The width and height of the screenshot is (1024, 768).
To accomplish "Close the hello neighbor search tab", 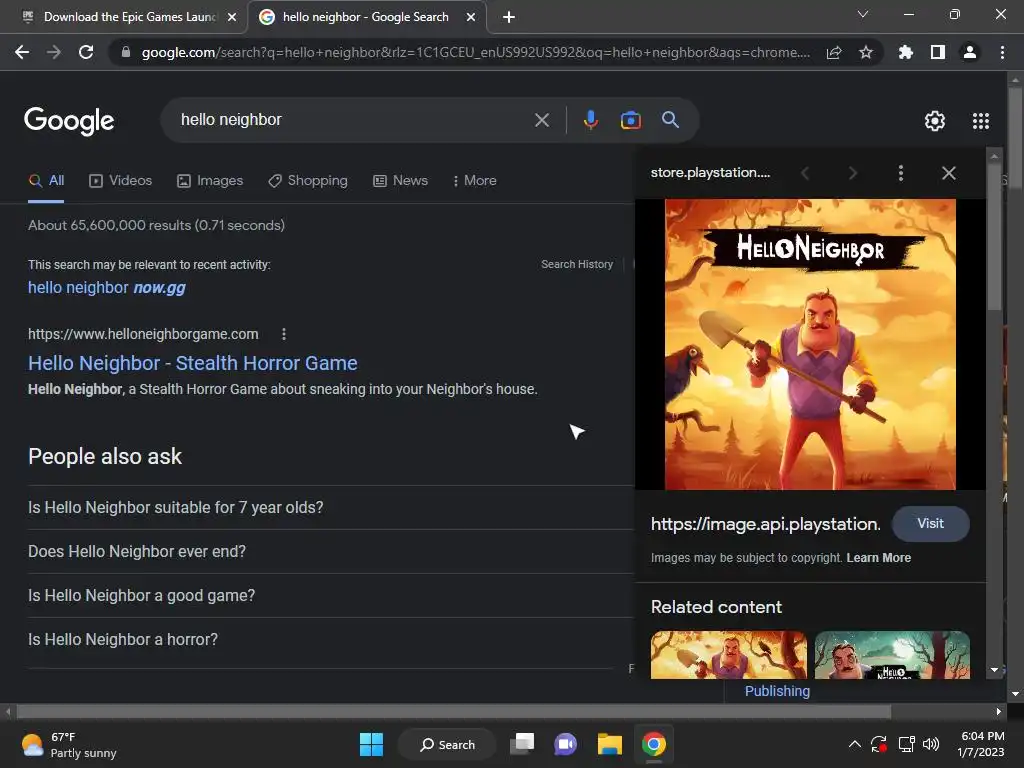I will coord(471,17).
